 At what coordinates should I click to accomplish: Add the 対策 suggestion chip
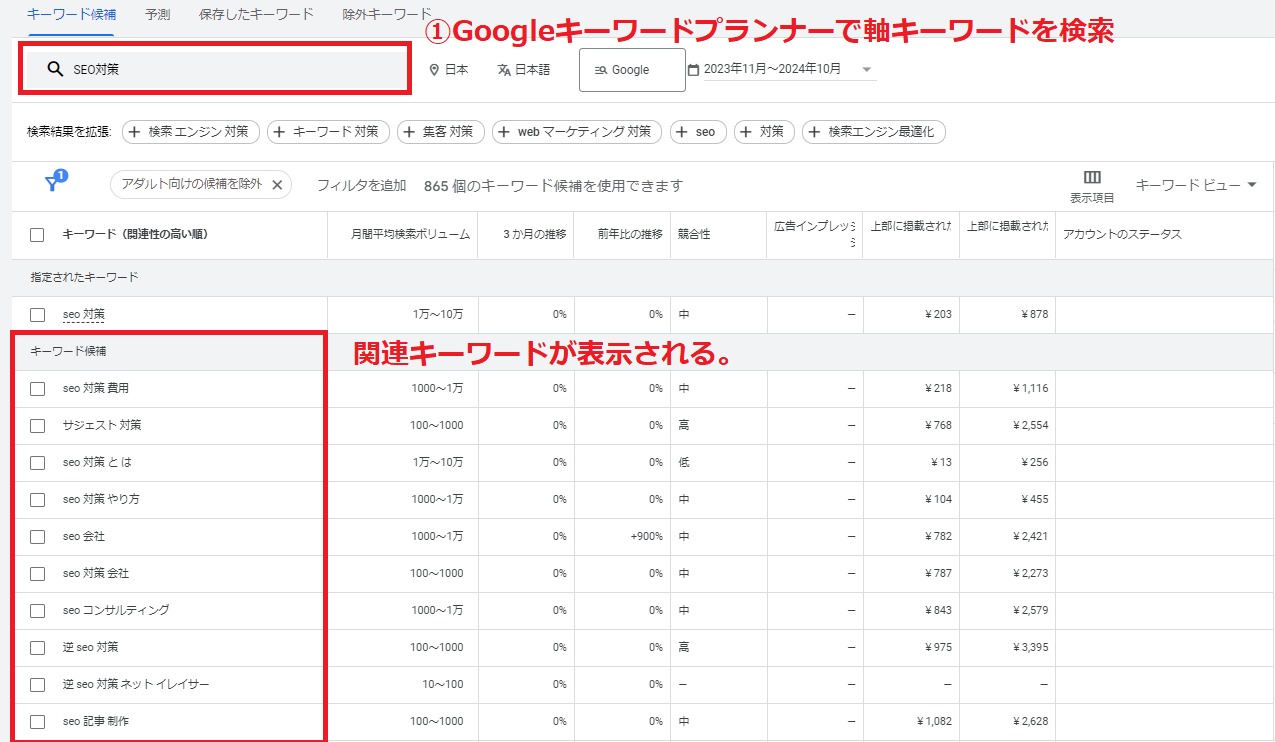[765, 132]
